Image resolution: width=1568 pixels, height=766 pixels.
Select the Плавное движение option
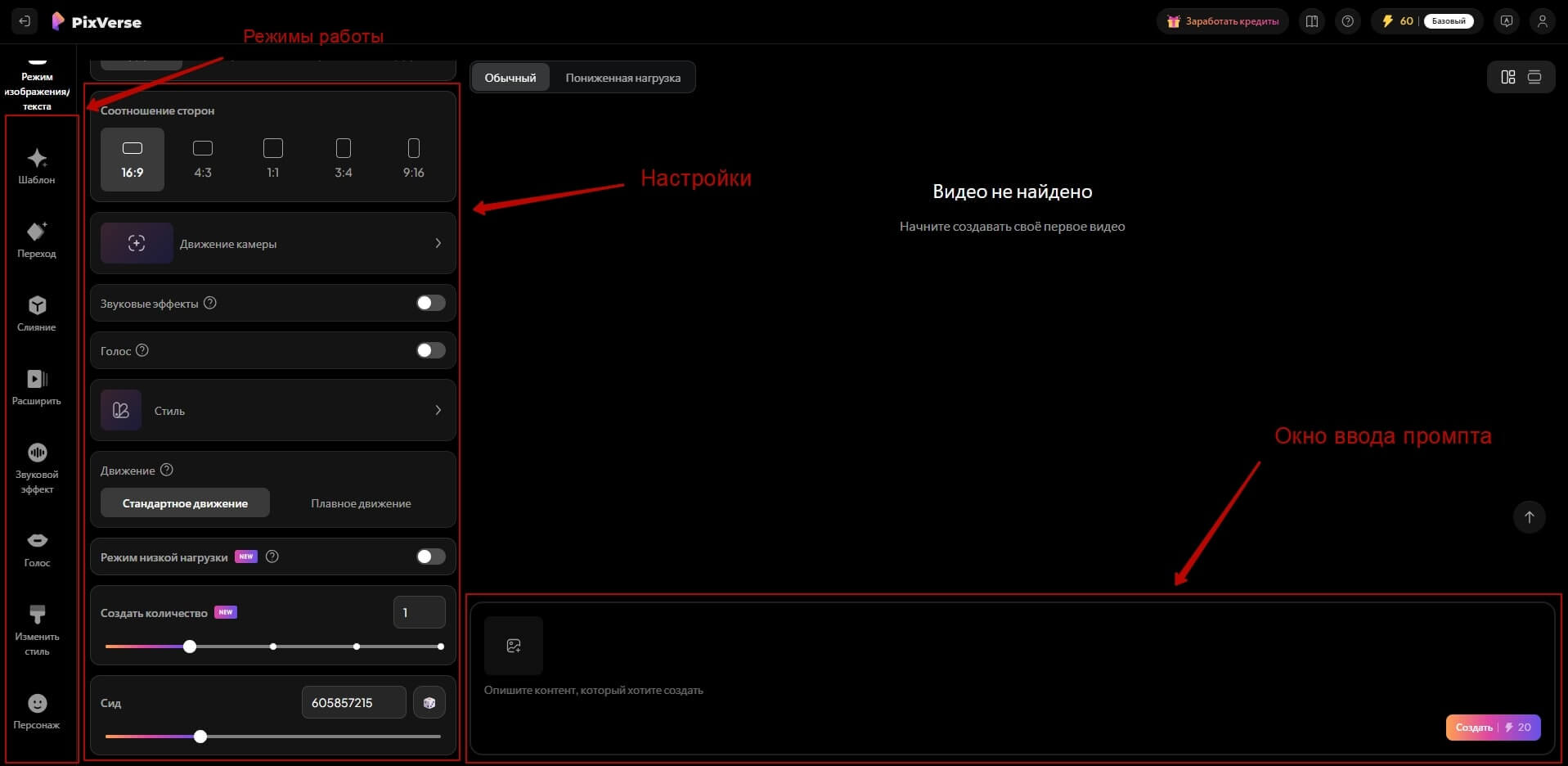pos(361,502)
